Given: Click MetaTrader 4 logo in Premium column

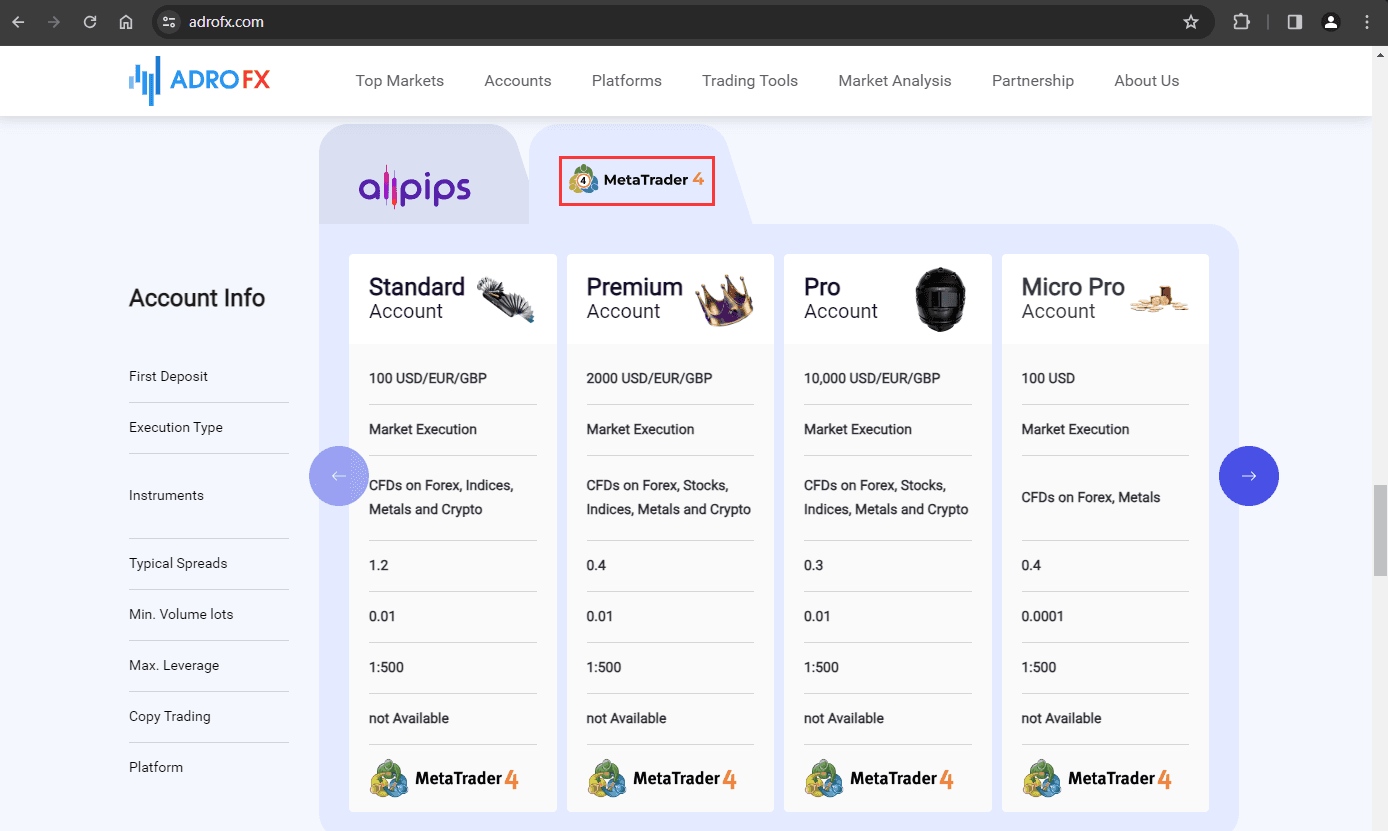Looking at the screenshot, I should 661,778.
